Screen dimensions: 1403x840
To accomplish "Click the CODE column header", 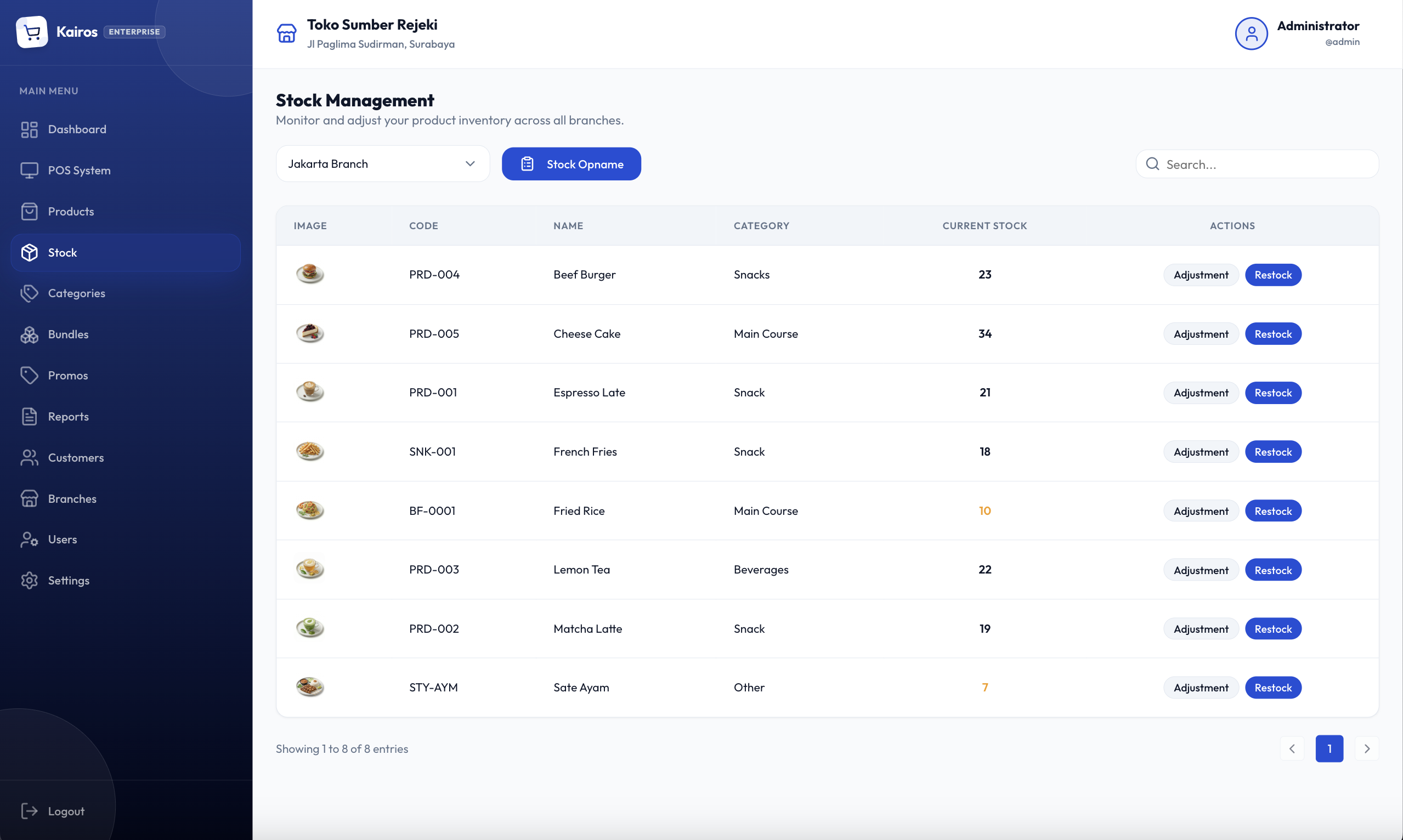I will pos(423,226).
